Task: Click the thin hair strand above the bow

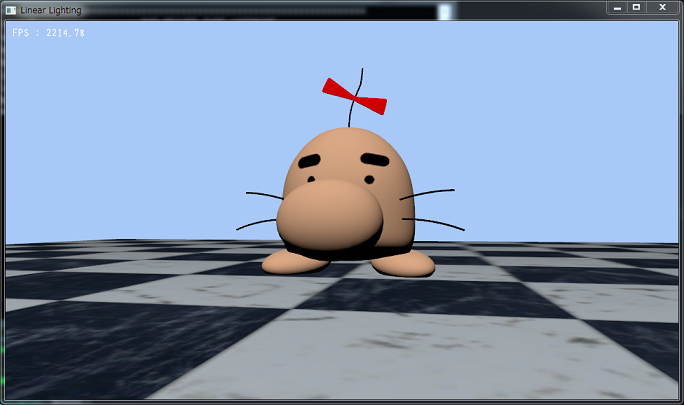Action: pyautogui.click(x=362, y=76)
